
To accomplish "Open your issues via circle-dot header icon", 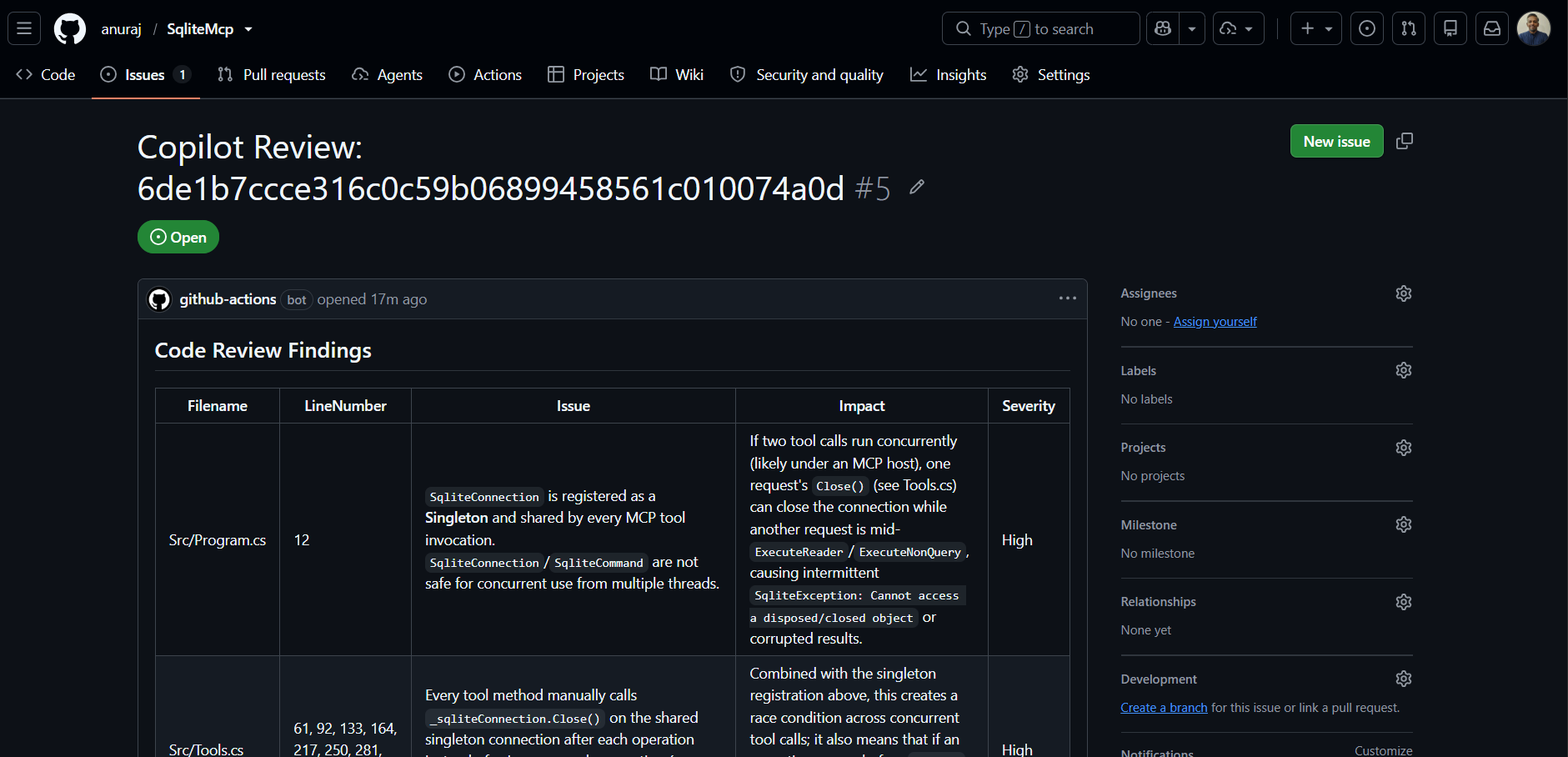I will click(x=1367, y=28).
